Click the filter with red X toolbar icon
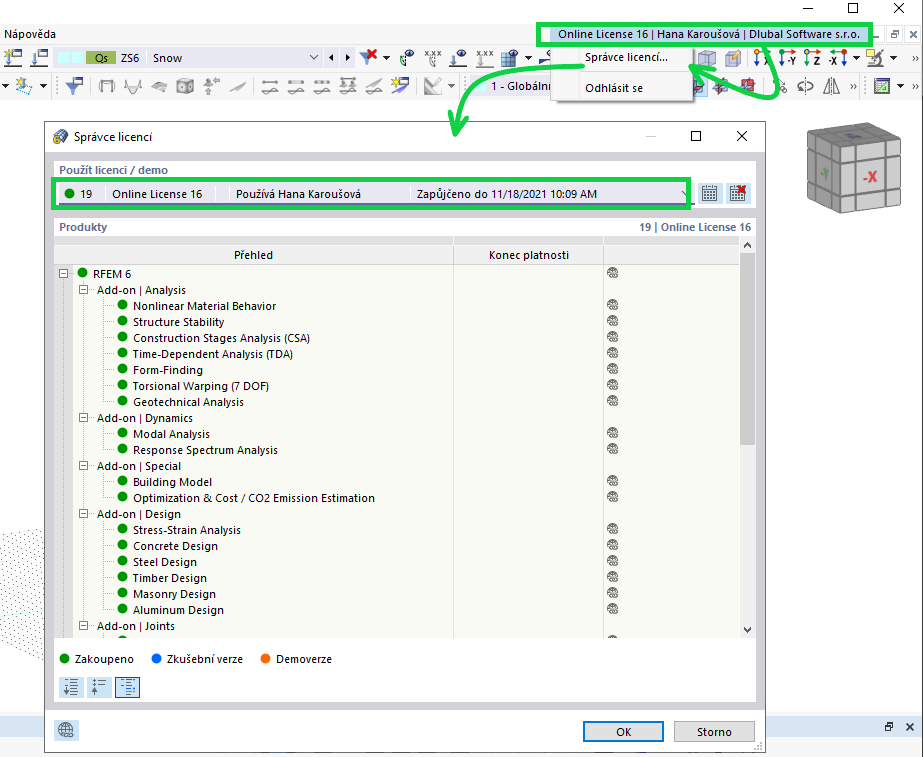 (x=368, y=57)
